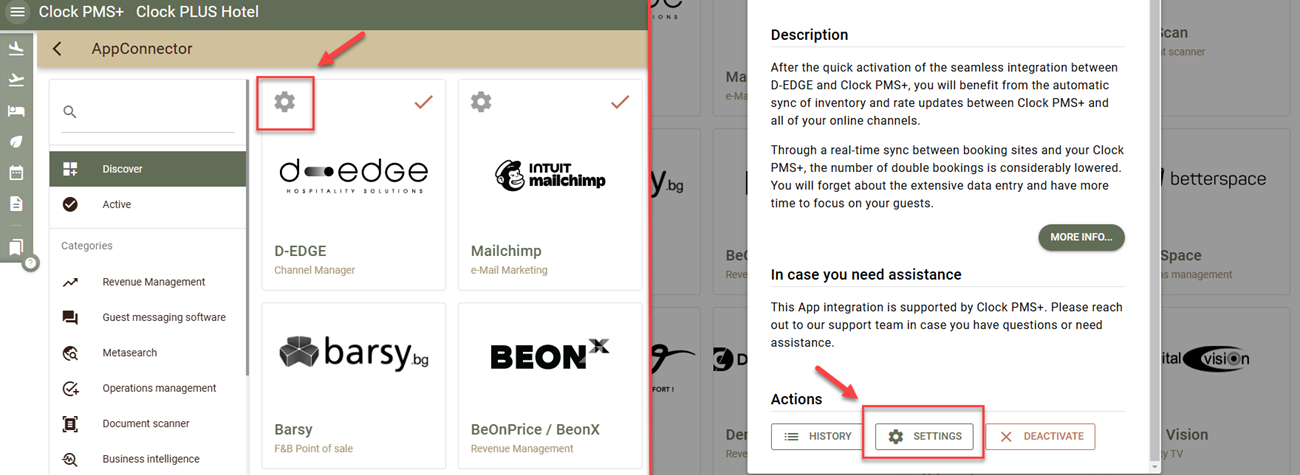Click the leaf icon in sidebar

click(x=15, y=142)
